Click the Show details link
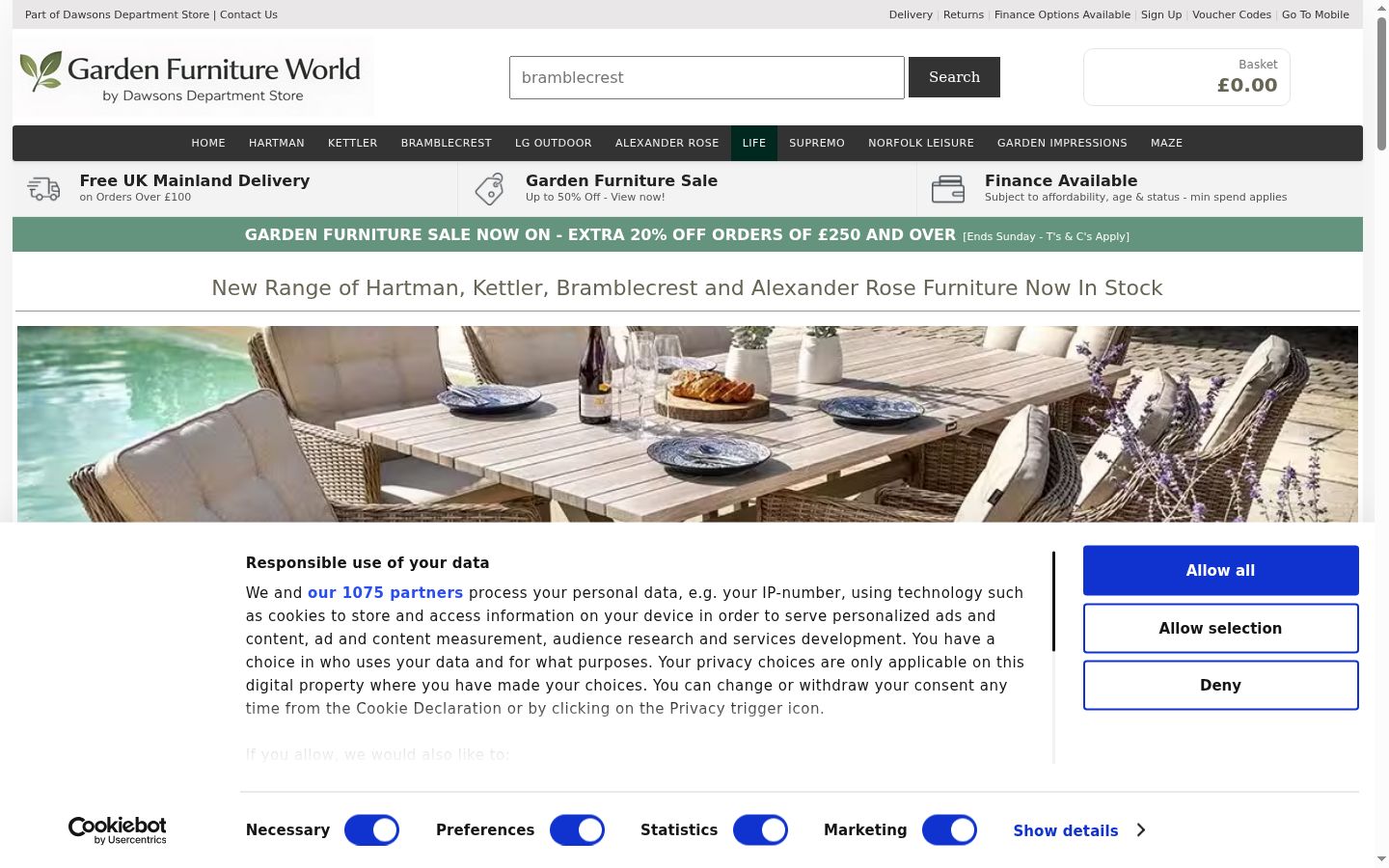1389x868 pixels. click(x=1066, y=830)
